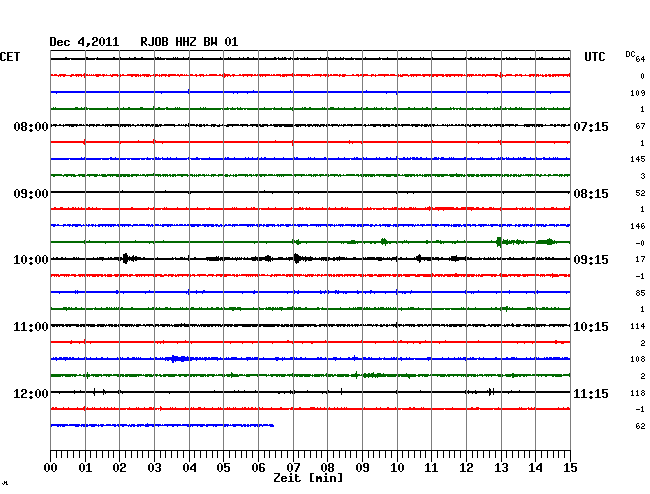This screenshot has height=494, width=650.
Task: Select the CET time label "10:00"
Action: tap(31, 260)
